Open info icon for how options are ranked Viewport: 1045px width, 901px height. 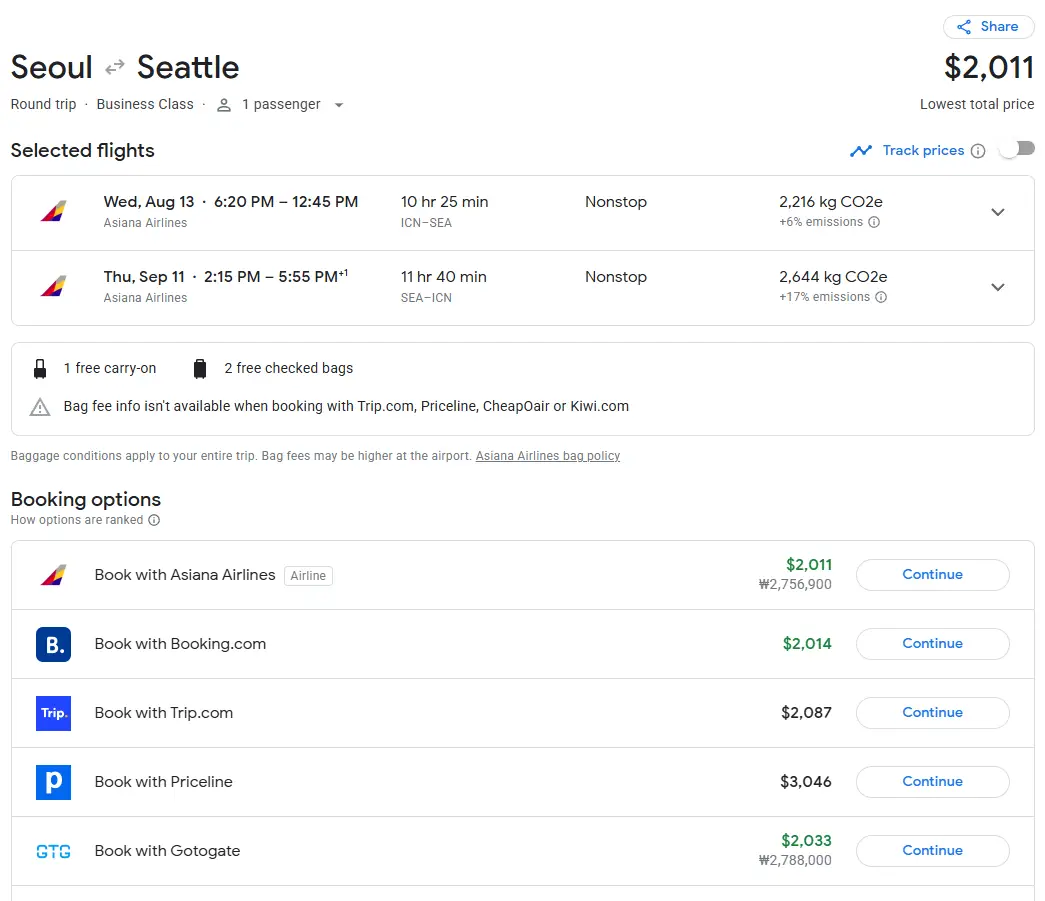pyautogui.click(x=154, y=520)
